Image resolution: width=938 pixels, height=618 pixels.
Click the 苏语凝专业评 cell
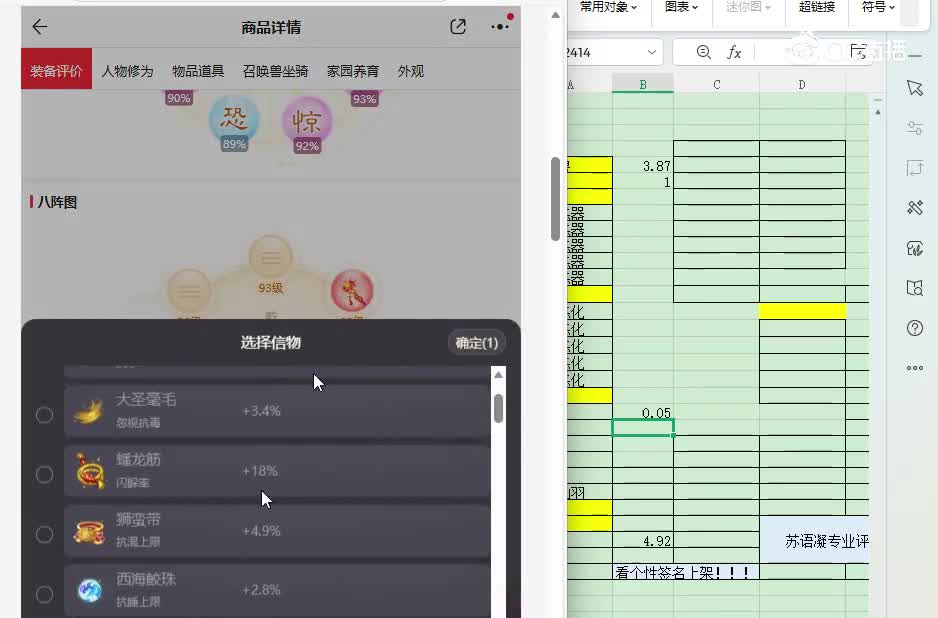click(814, 540)
